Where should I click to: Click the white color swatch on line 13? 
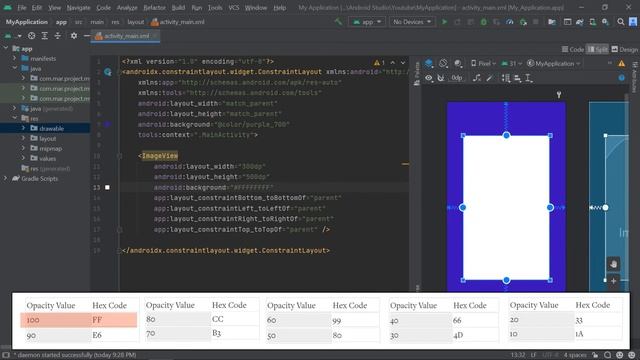coord(107,187)
